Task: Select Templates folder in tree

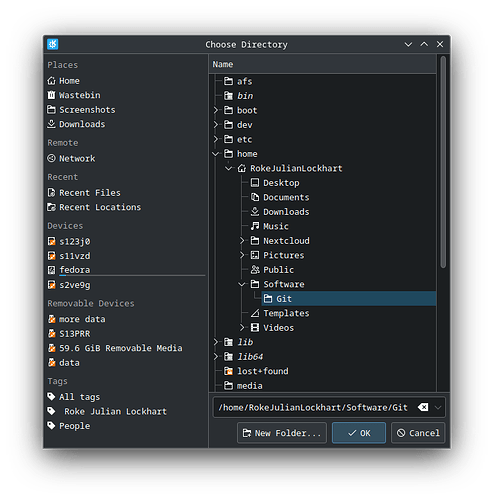Action: pos(280,313)
